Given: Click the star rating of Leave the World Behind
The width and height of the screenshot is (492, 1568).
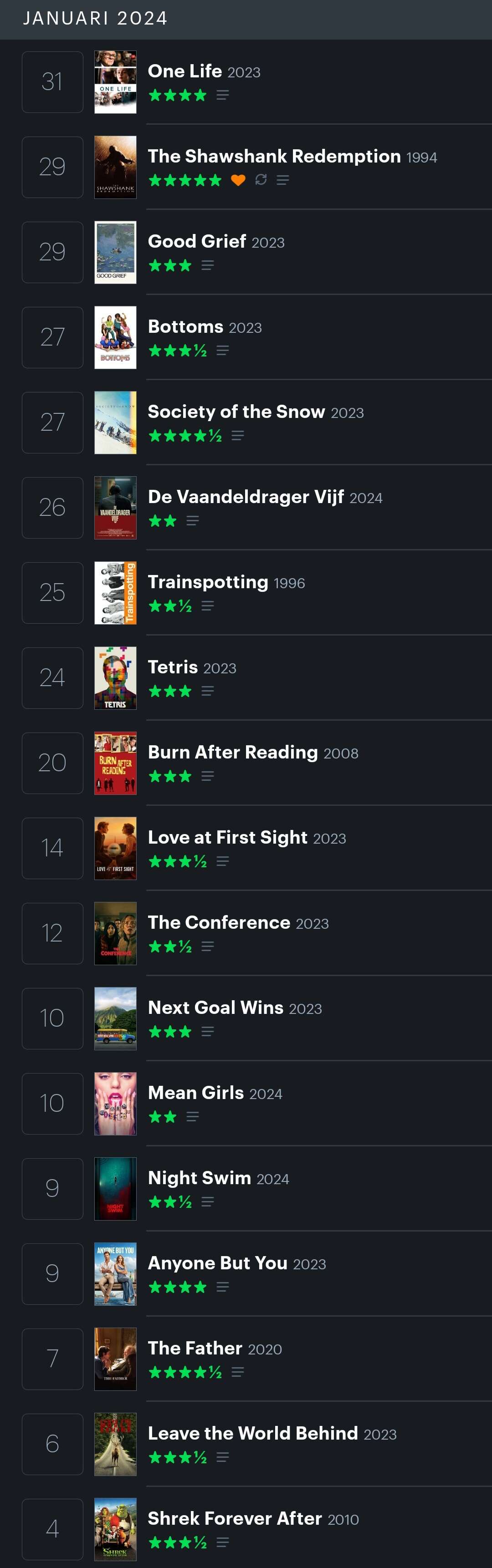Looking at the screenshot, I should [178, 1457].
